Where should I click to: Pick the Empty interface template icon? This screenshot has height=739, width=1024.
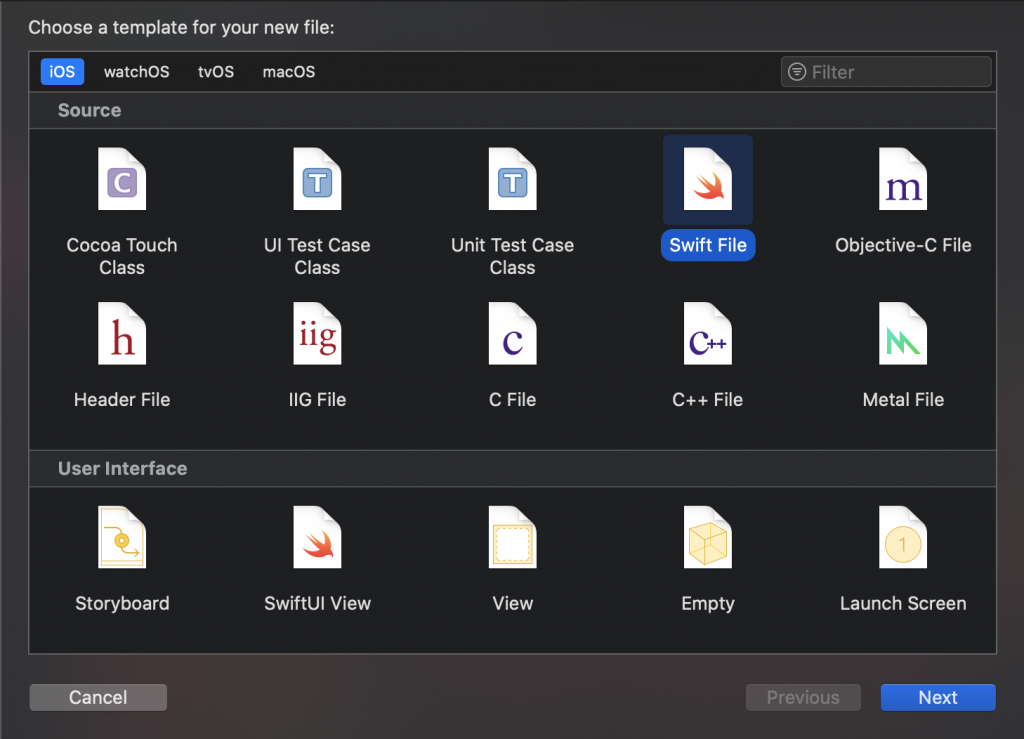pos(708,537)
